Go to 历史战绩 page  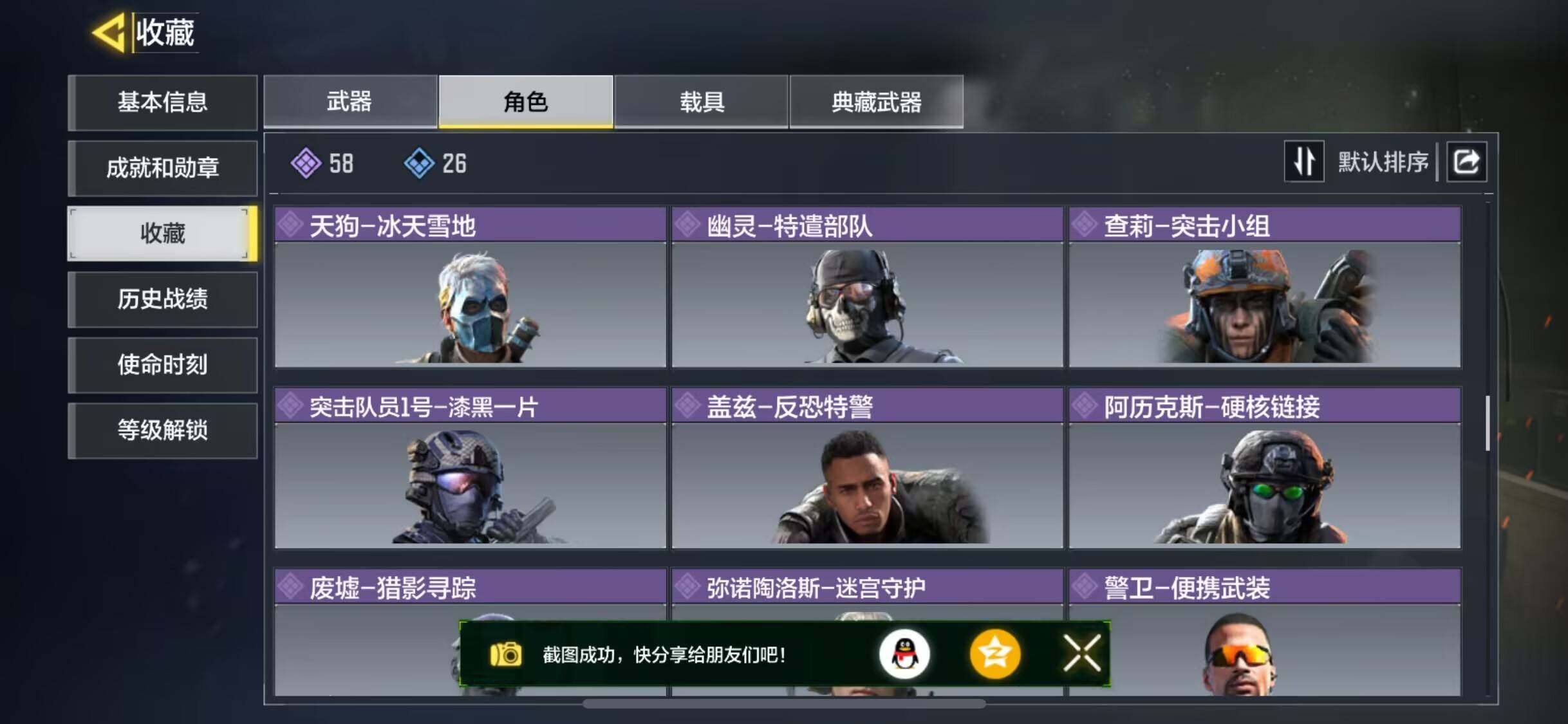click(163, 299)
